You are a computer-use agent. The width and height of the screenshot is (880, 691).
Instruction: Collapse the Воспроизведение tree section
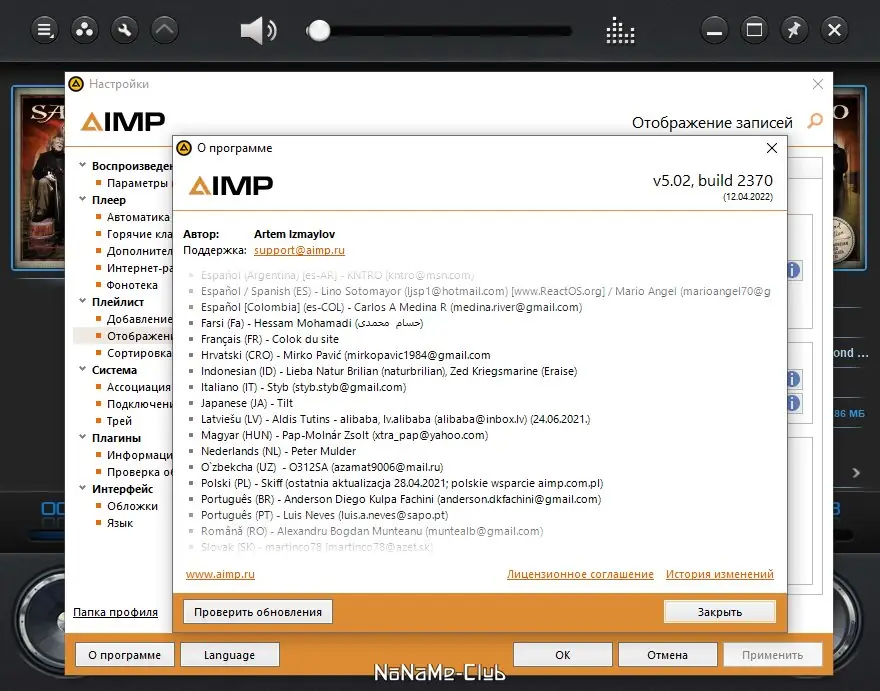pyautogui.click(x=82, y=165)
